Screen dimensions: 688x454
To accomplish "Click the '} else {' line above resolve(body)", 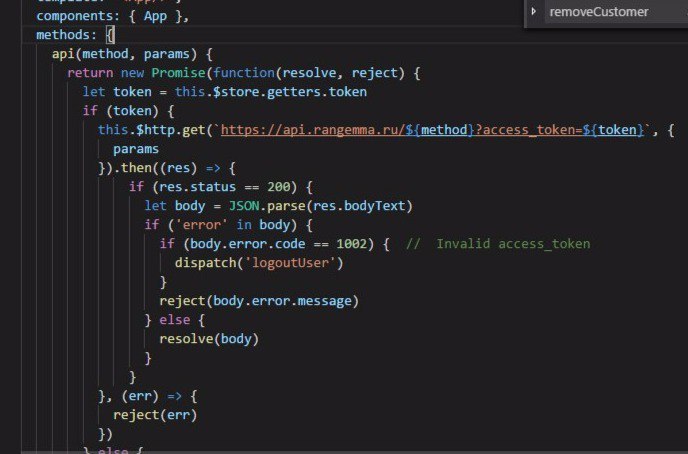I will click(x=175, y=320).
